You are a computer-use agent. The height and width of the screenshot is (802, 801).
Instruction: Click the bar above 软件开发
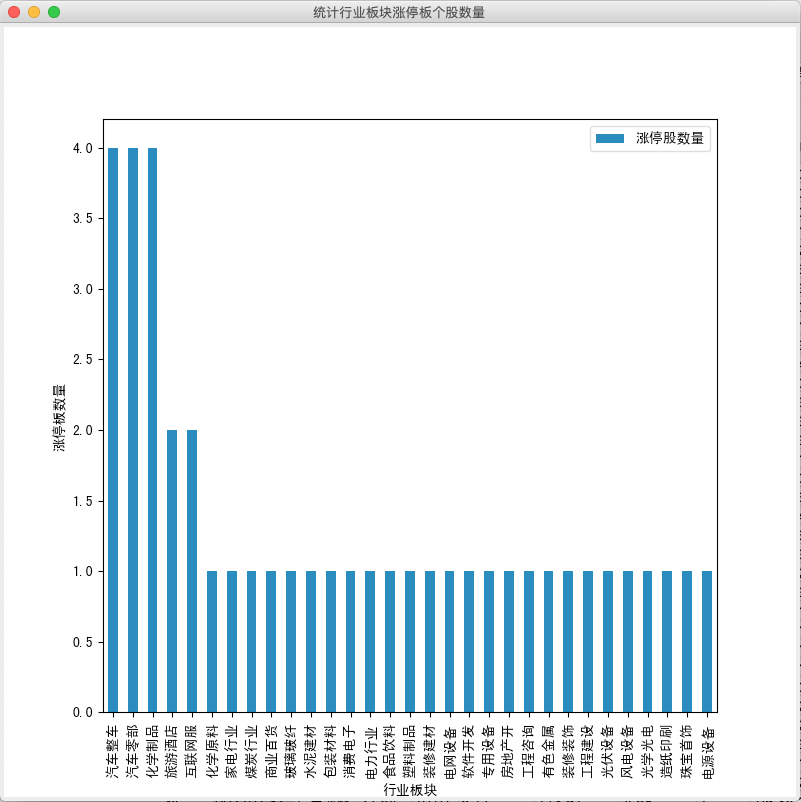469,641
